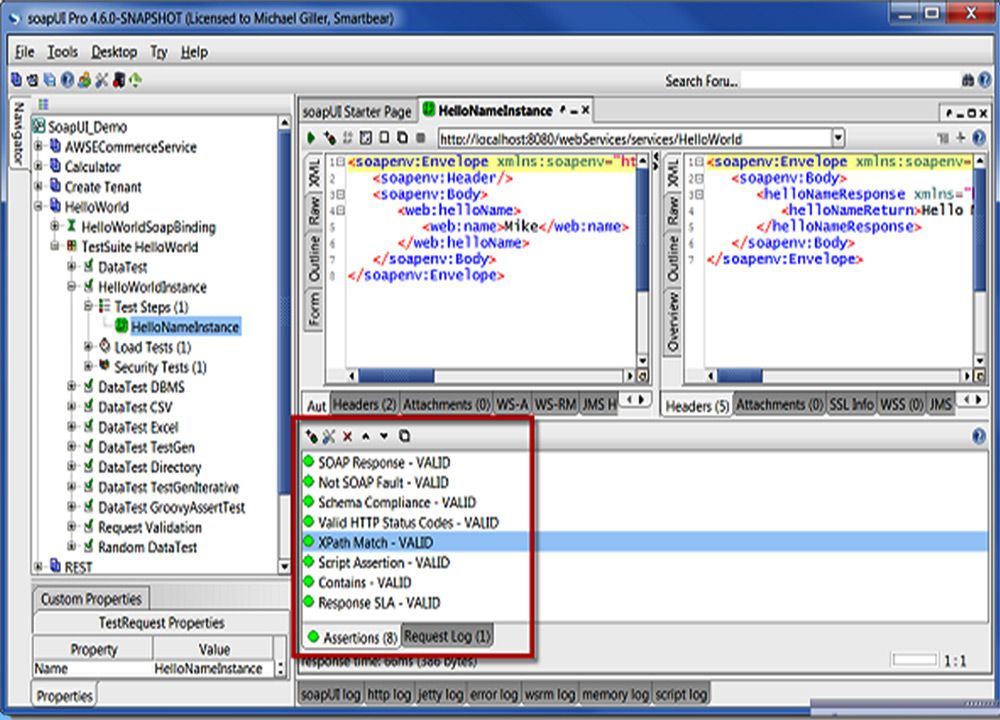Click the first project icon in the main toolbar

(16, 80)
